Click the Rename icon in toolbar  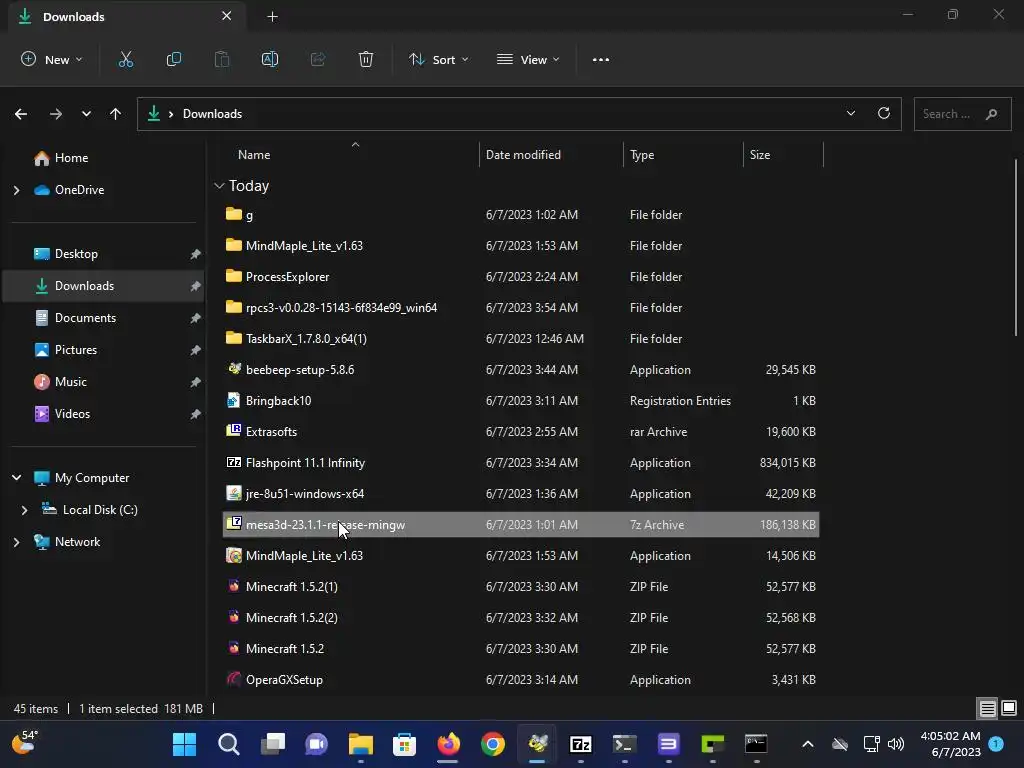point(270,59)
